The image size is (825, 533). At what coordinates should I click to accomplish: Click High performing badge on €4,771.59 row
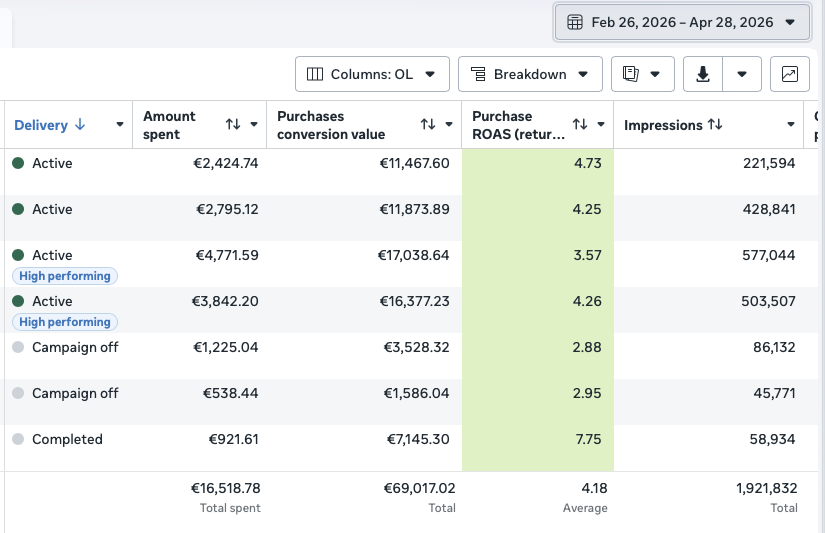[x=65, y=276]
